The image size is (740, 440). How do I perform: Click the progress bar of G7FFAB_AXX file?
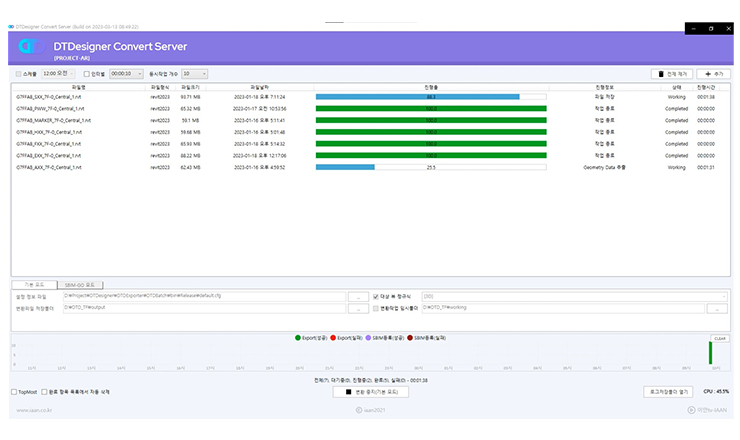coord(431,167)
